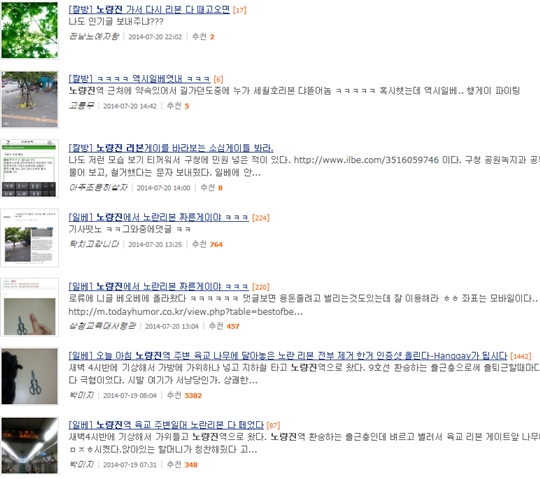Open the third post title about 리본게이

(171, 148)
